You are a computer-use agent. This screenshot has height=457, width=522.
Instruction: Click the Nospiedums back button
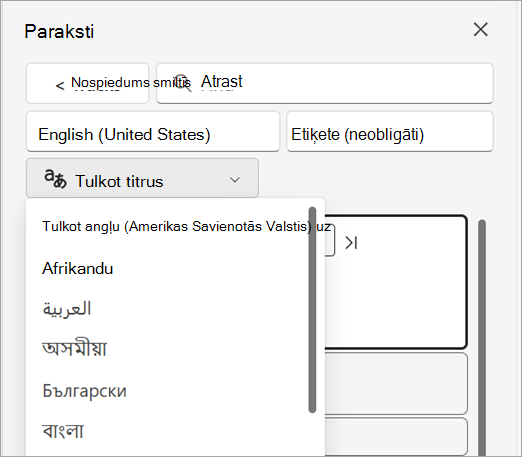[x=87, y=83]
